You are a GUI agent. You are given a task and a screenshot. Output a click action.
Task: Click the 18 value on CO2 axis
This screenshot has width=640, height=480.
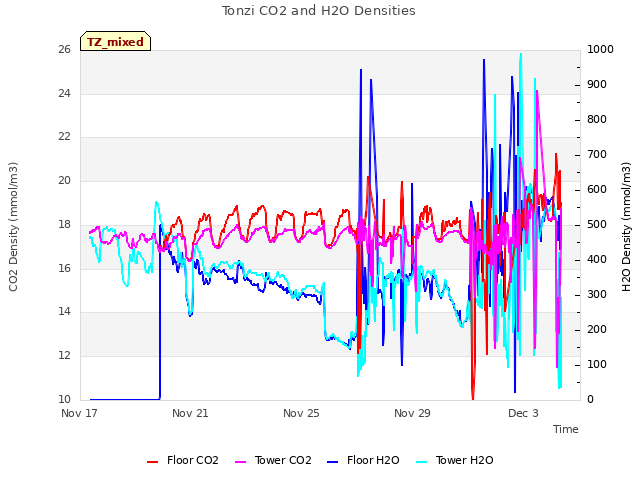coord(64,224)
